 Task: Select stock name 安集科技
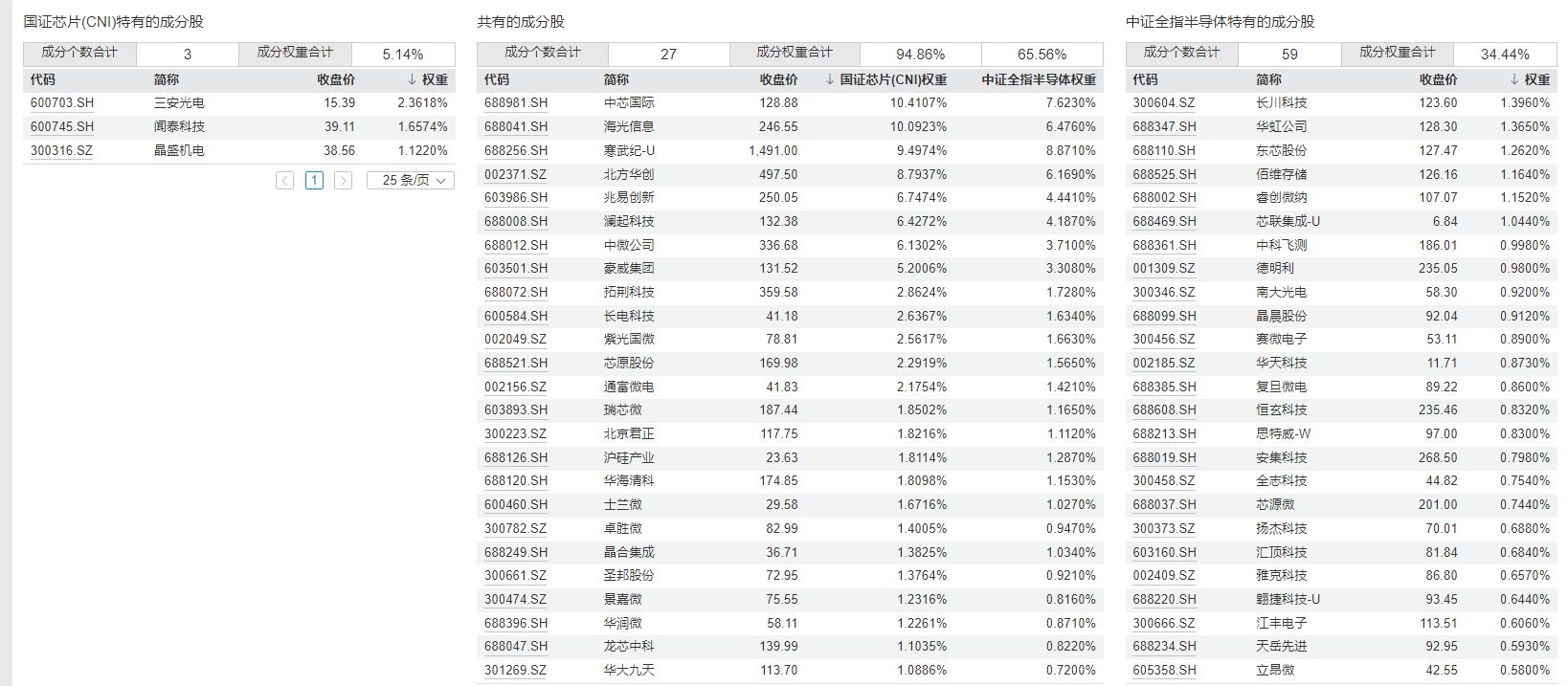click(x=1281, y=457)
